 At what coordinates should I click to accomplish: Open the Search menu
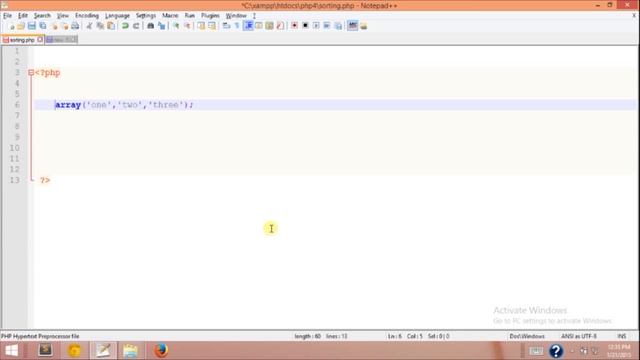[42, 16]
